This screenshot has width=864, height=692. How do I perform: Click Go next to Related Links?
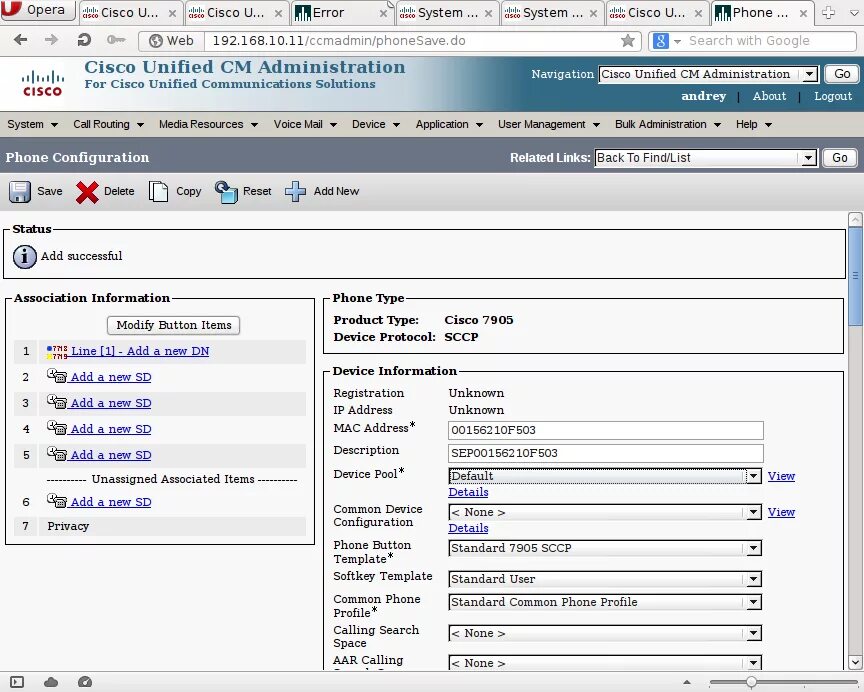(x=839, y=158)
